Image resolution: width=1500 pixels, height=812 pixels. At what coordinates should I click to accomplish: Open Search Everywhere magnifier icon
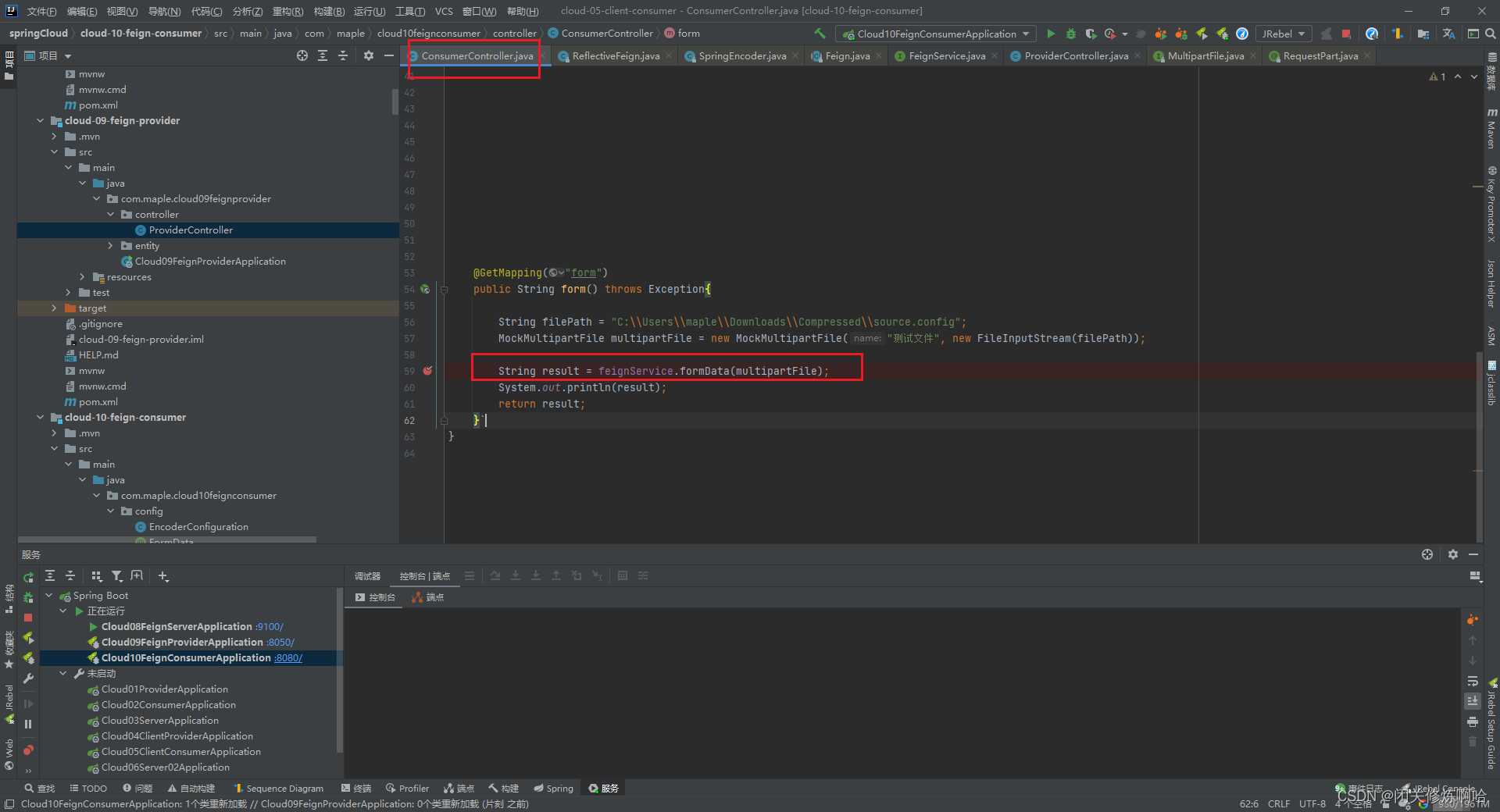click(x=1491, y=34)
